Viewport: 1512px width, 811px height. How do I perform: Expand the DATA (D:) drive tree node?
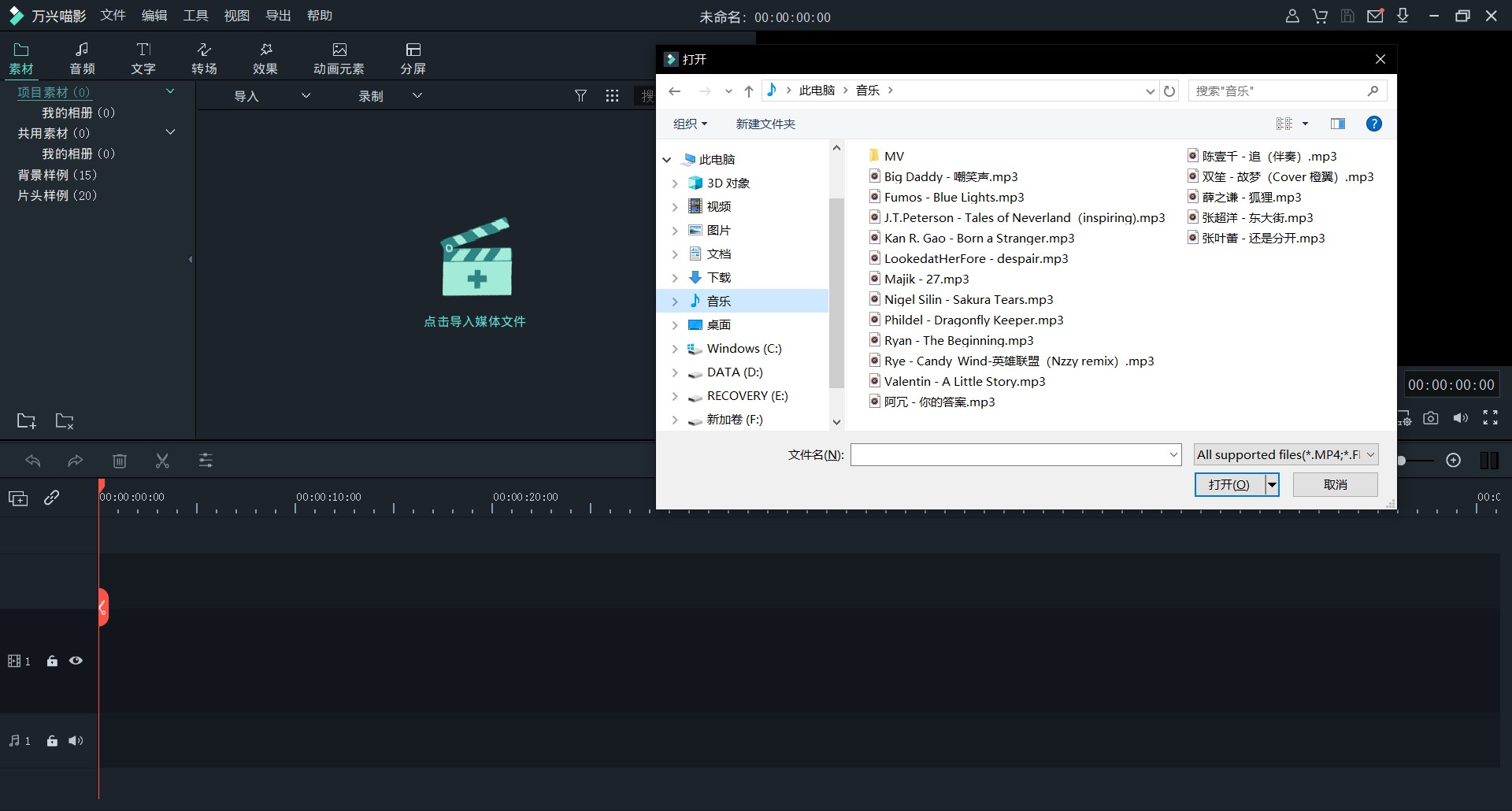coord(675,372)
